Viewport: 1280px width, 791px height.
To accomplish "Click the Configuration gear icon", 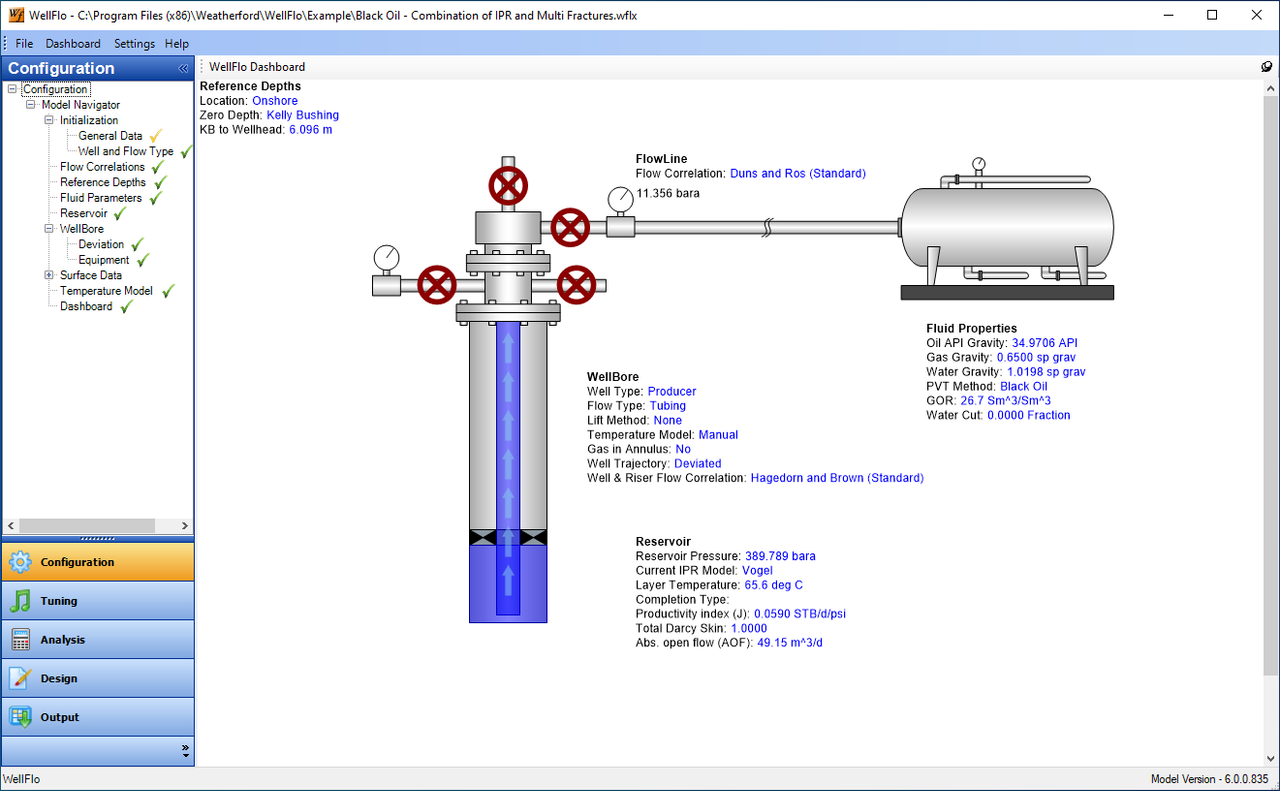I will click(20, 562).
